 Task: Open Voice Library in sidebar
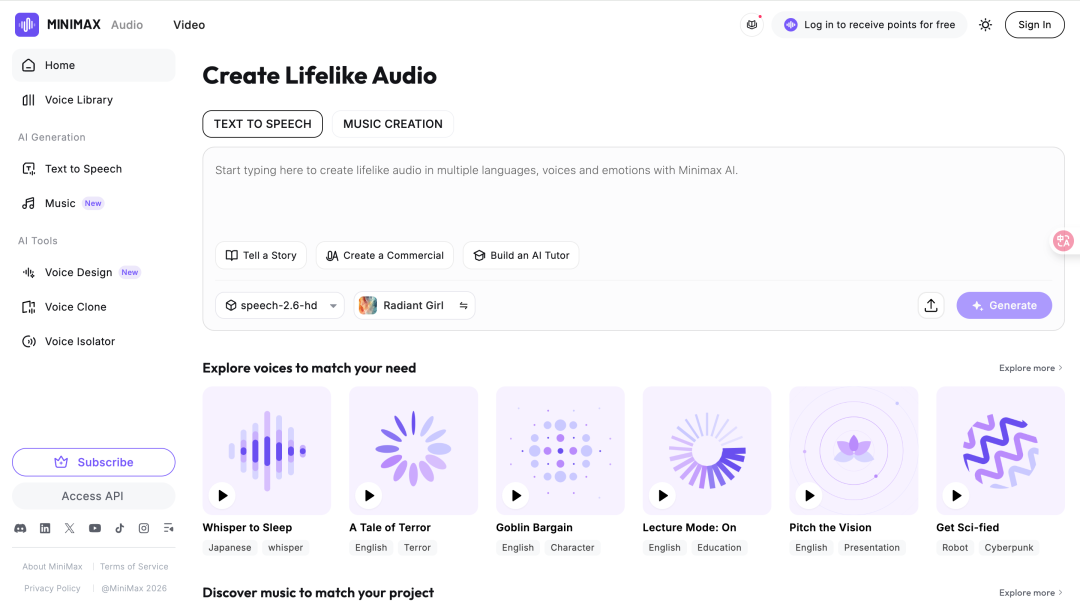pos(94,100)
